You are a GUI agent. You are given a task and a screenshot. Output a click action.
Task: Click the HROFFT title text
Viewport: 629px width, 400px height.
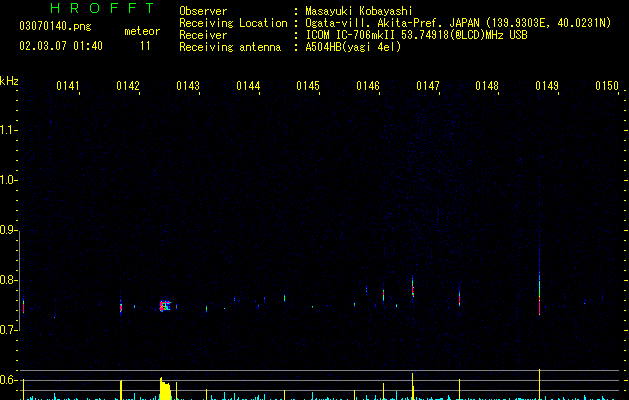tap(102, 8)
